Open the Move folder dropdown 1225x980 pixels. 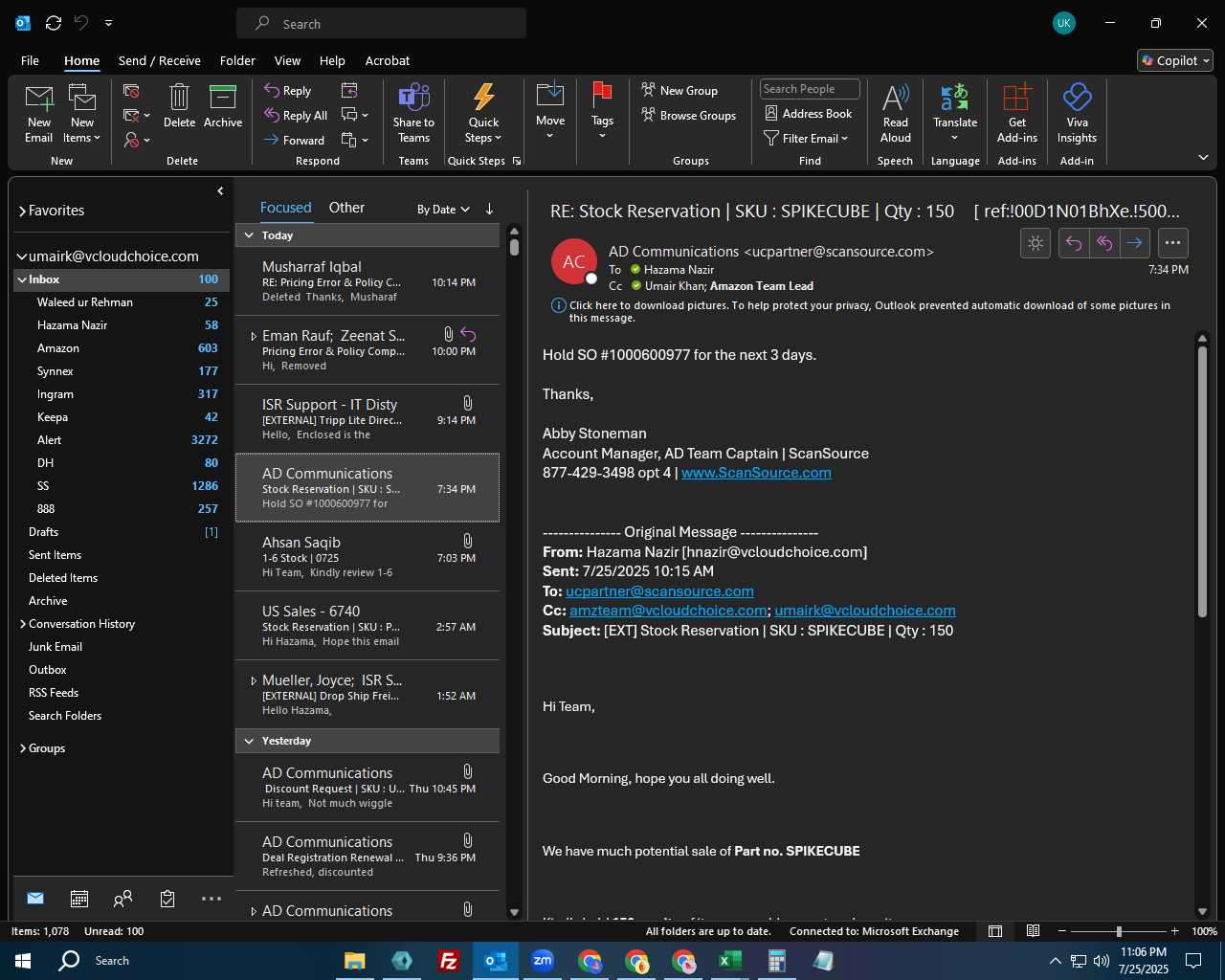click(550, 113)
